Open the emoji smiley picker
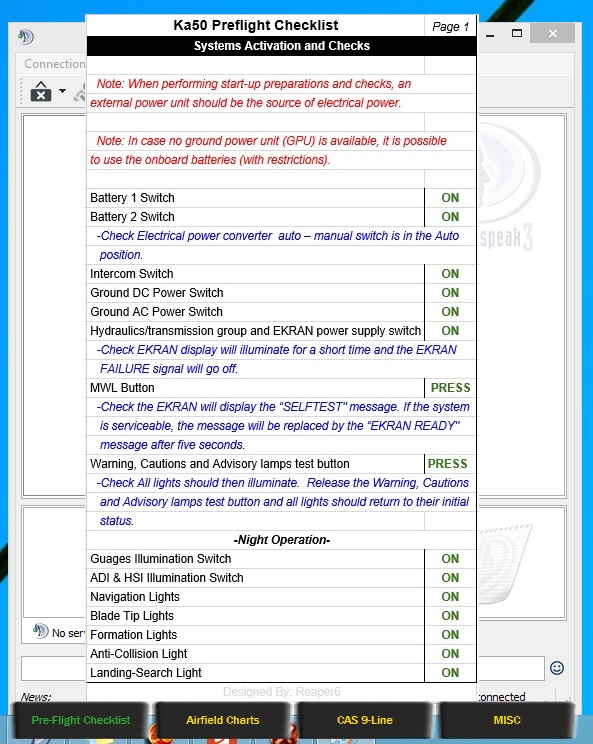Screen dimensions: 593x744 click(556, 668)
